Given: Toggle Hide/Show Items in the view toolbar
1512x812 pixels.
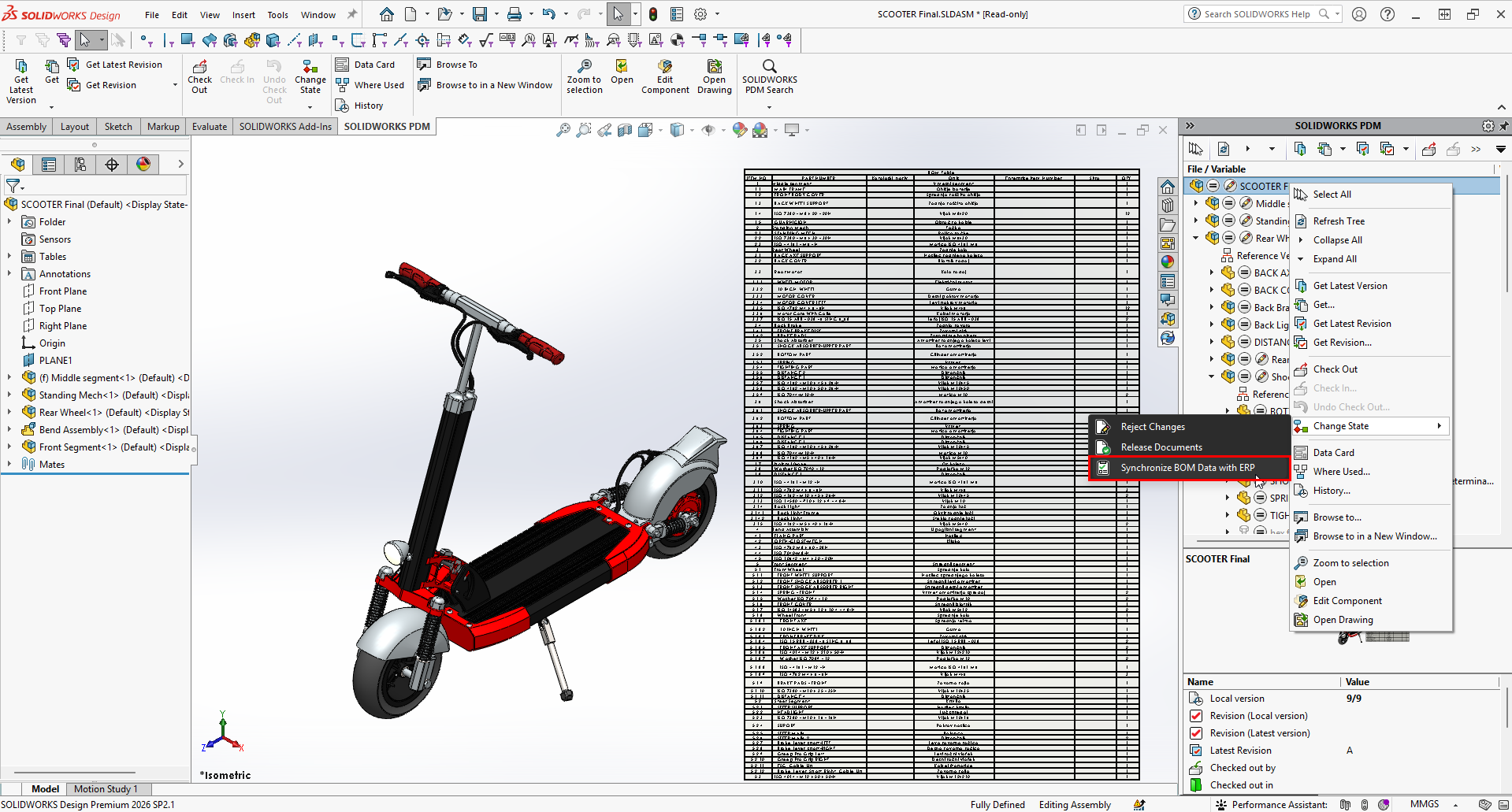Looking at the screenshot, I should [708, 130].
